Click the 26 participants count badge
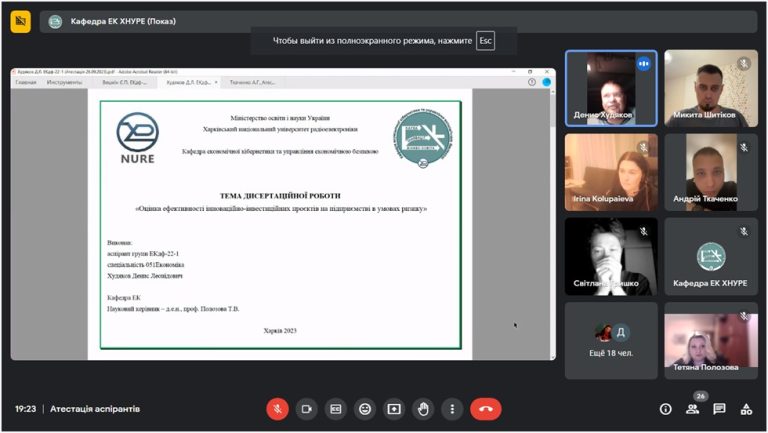The image size is (768, 433). [700, 396]
